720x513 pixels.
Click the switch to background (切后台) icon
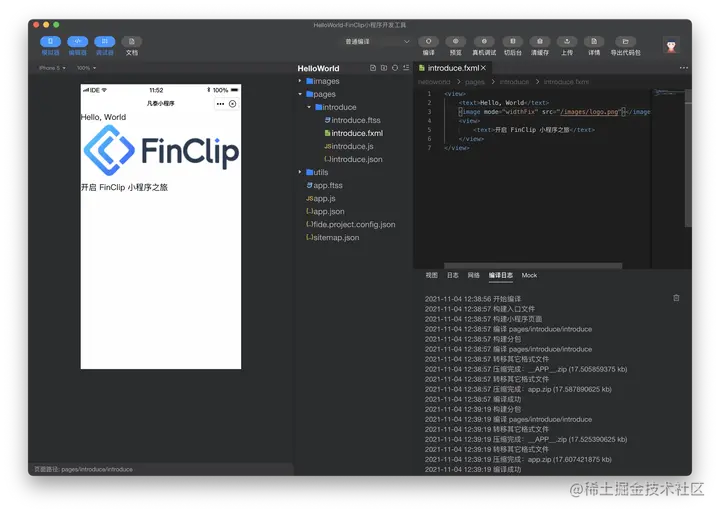[x=512, y=42]
